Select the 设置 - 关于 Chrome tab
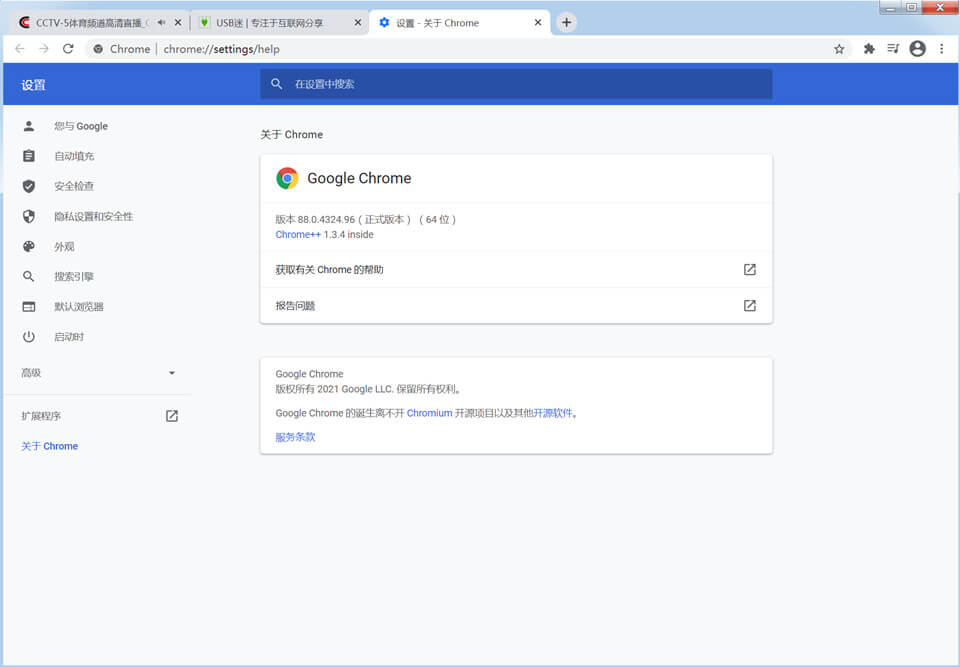This screenshot has height=667, width=960. click(459, 23)
